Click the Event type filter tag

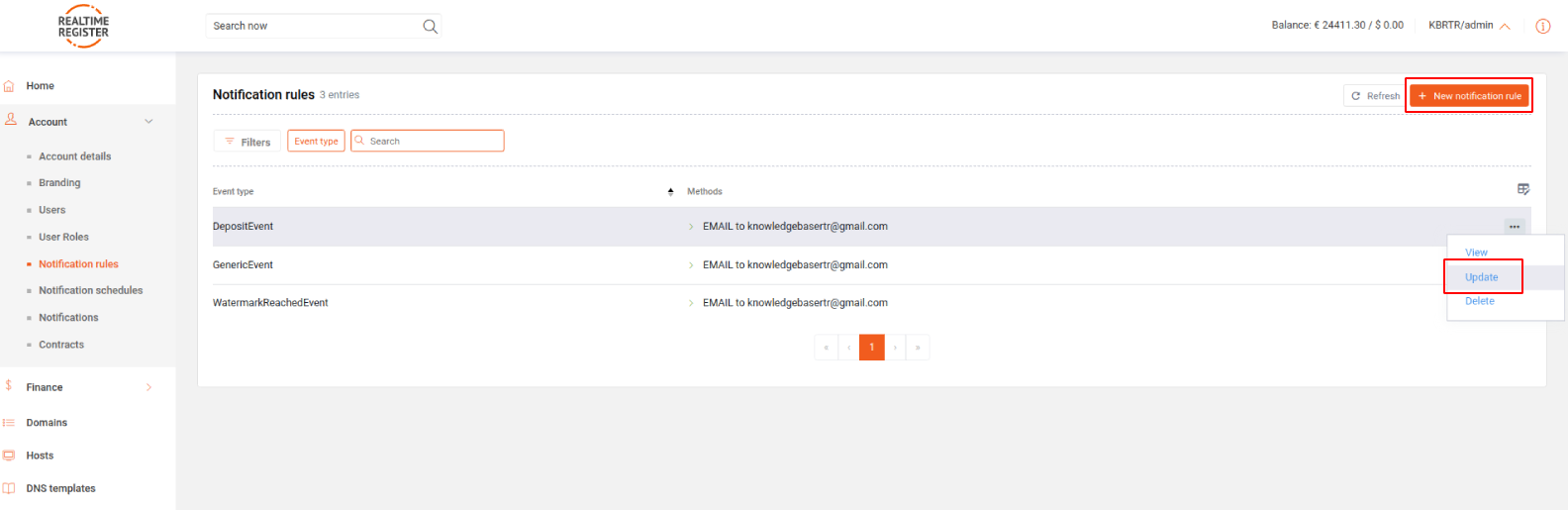pyautogui.click(x=316, y=142)
